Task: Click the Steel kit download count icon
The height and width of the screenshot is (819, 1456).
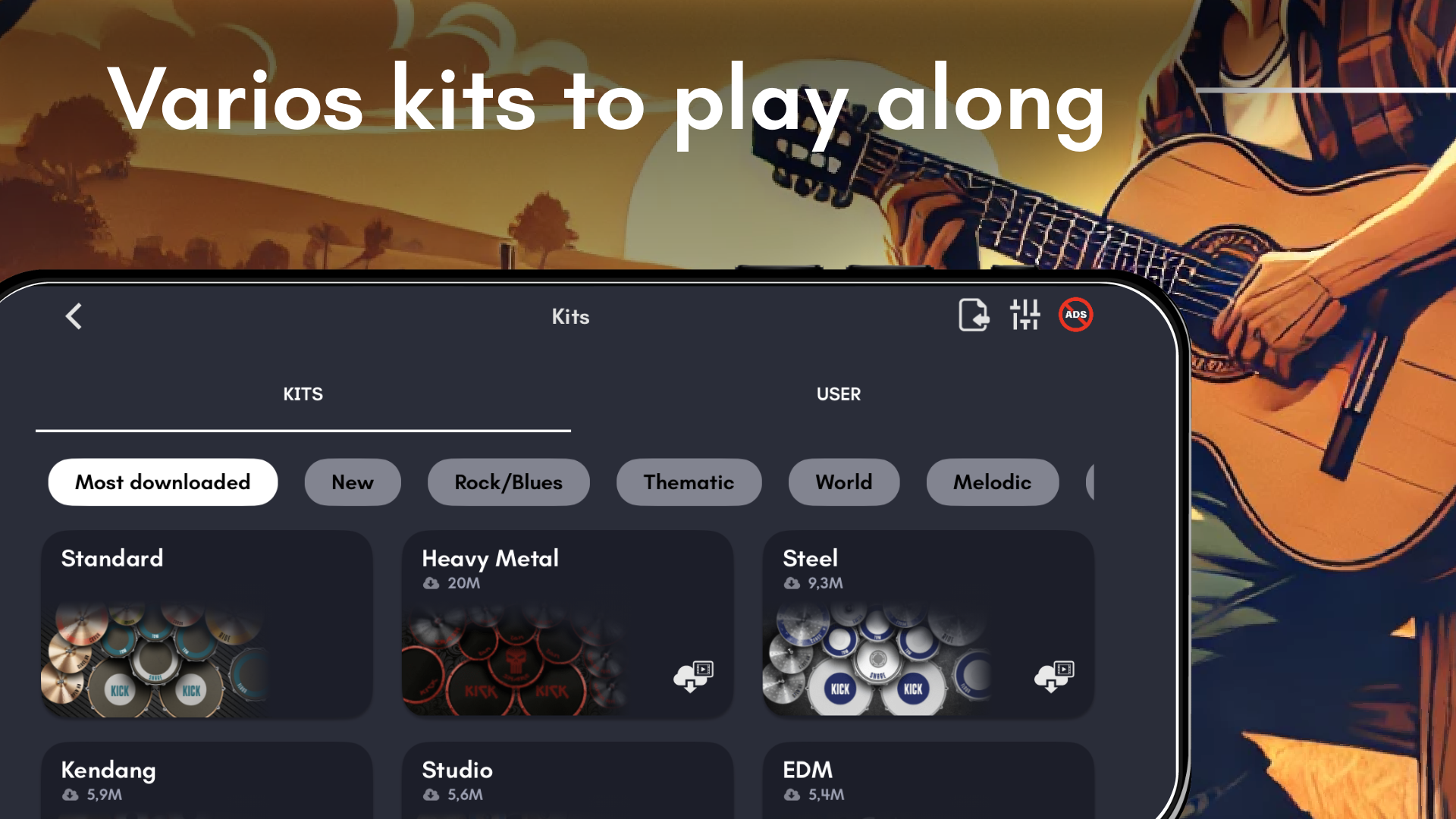Action: point(792,583)
